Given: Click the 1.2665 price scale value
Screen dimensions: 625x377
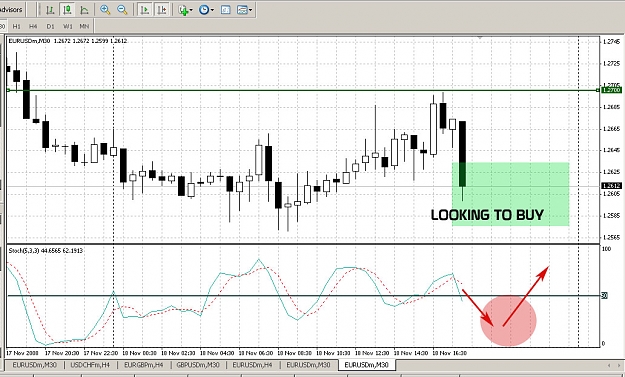Looking at the screenshot, I should point(611,128).
